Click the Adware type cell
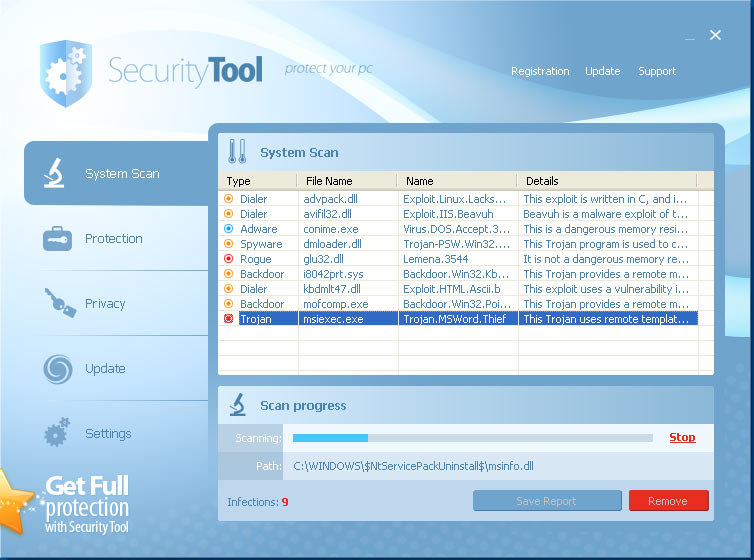754x560 pixels. click(x=259, y=229)
